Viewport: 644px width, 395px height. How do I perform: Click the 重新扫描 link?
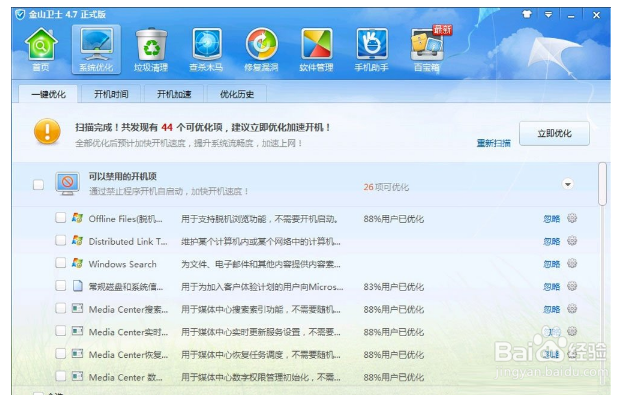pos(493,143)
